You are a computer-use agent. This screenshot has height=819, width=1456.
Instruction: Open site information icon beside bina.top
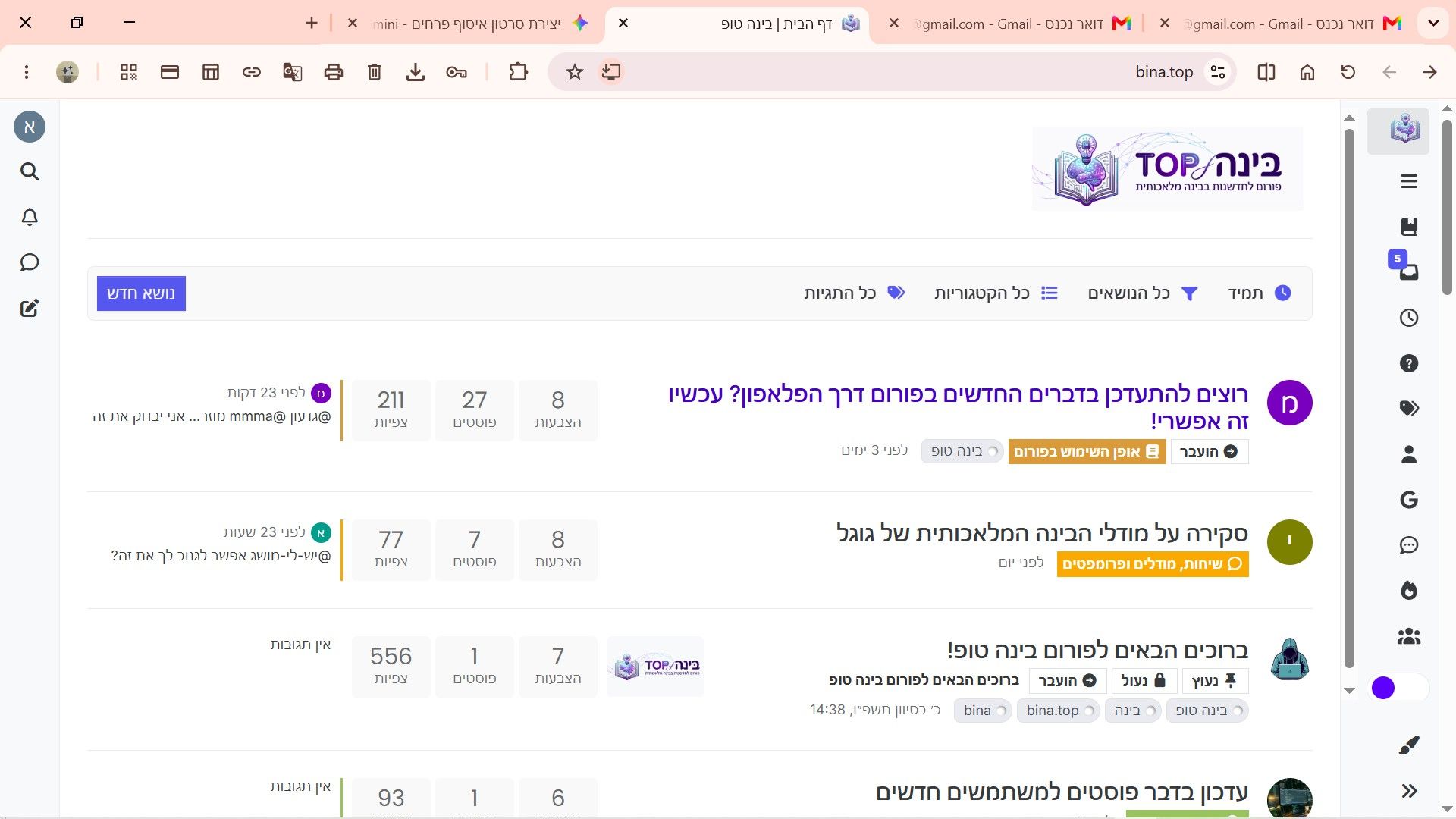[x=1218, y=72]
